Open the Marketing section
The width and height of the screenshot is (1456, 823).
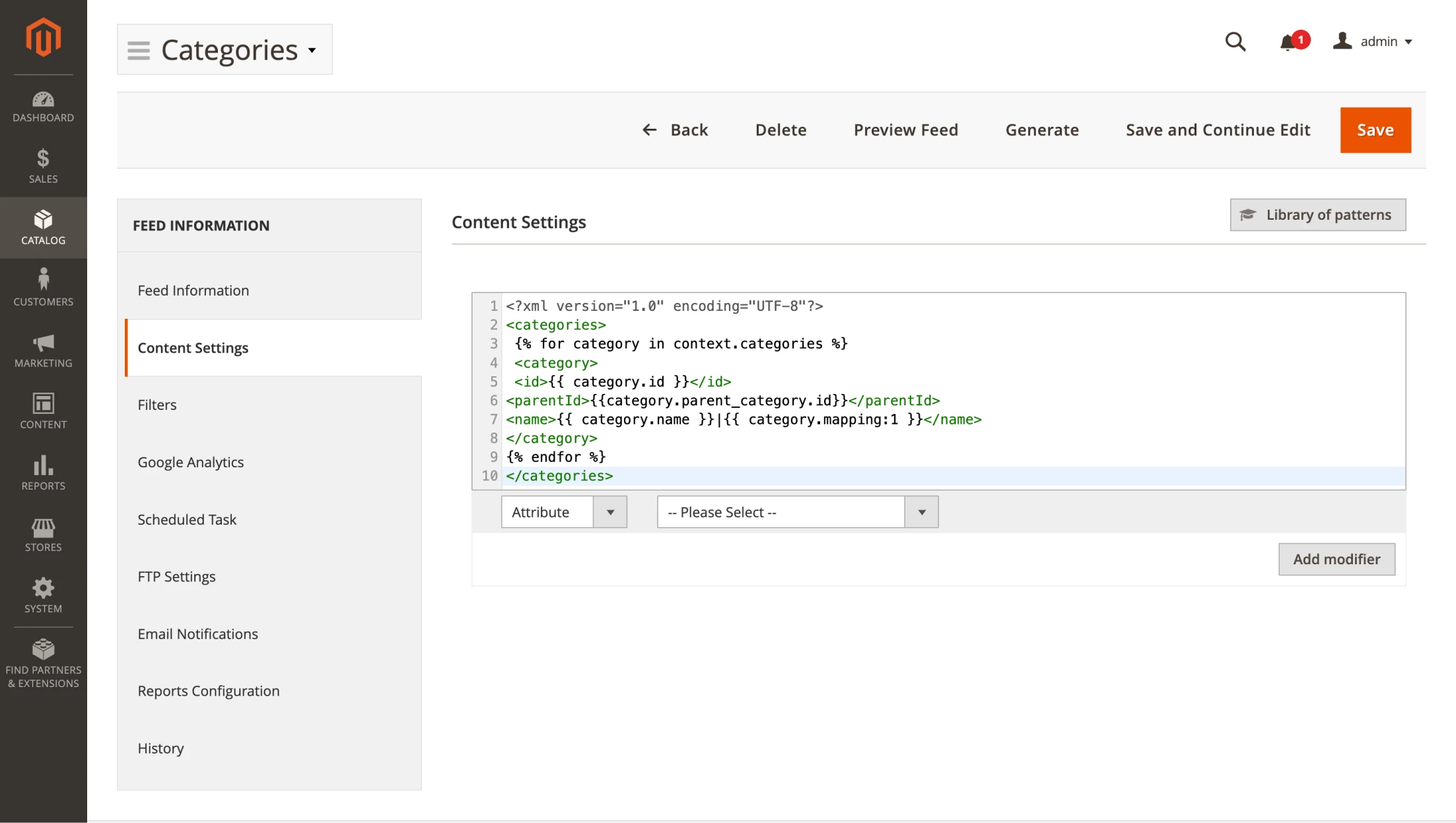43,350
